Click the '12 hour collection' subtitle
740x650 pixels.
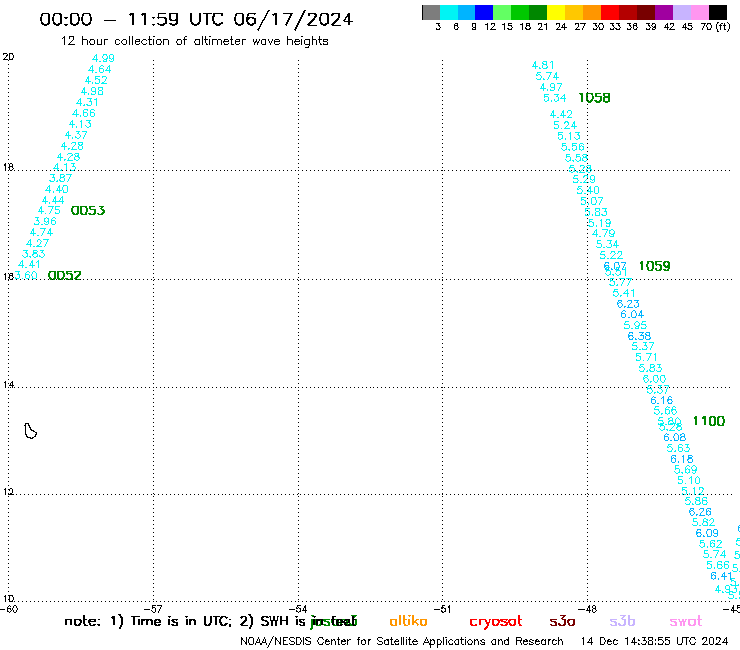194,42
